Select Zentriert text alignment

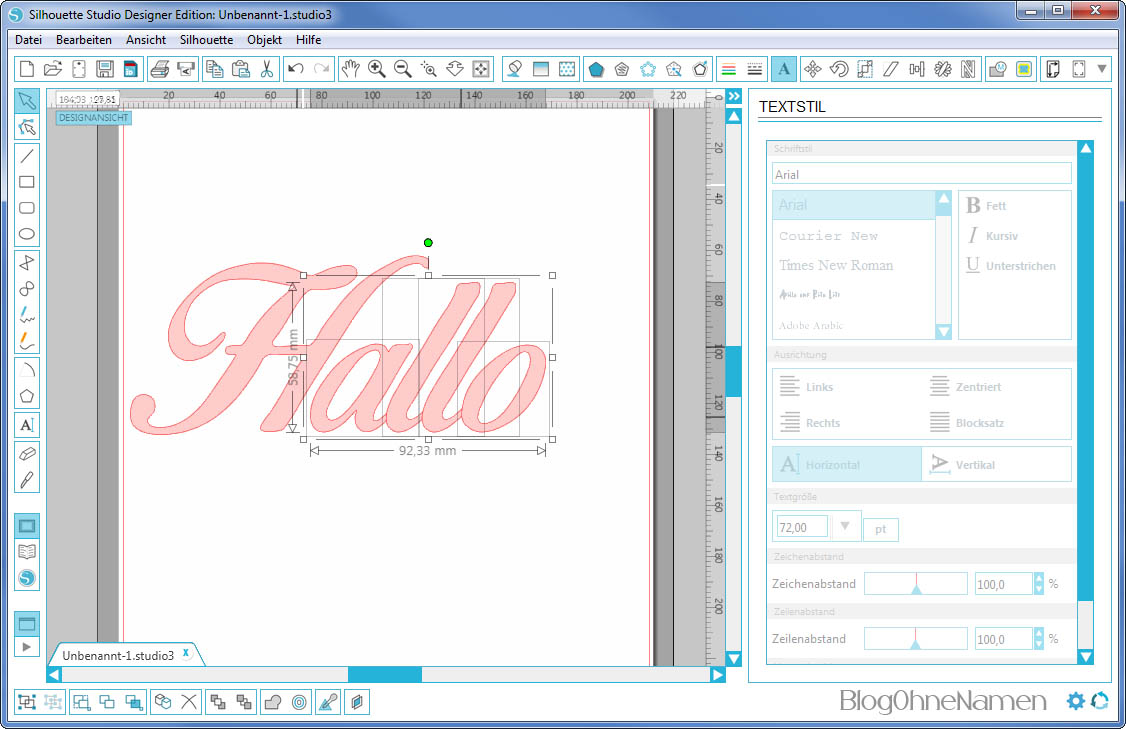[966, 387]
